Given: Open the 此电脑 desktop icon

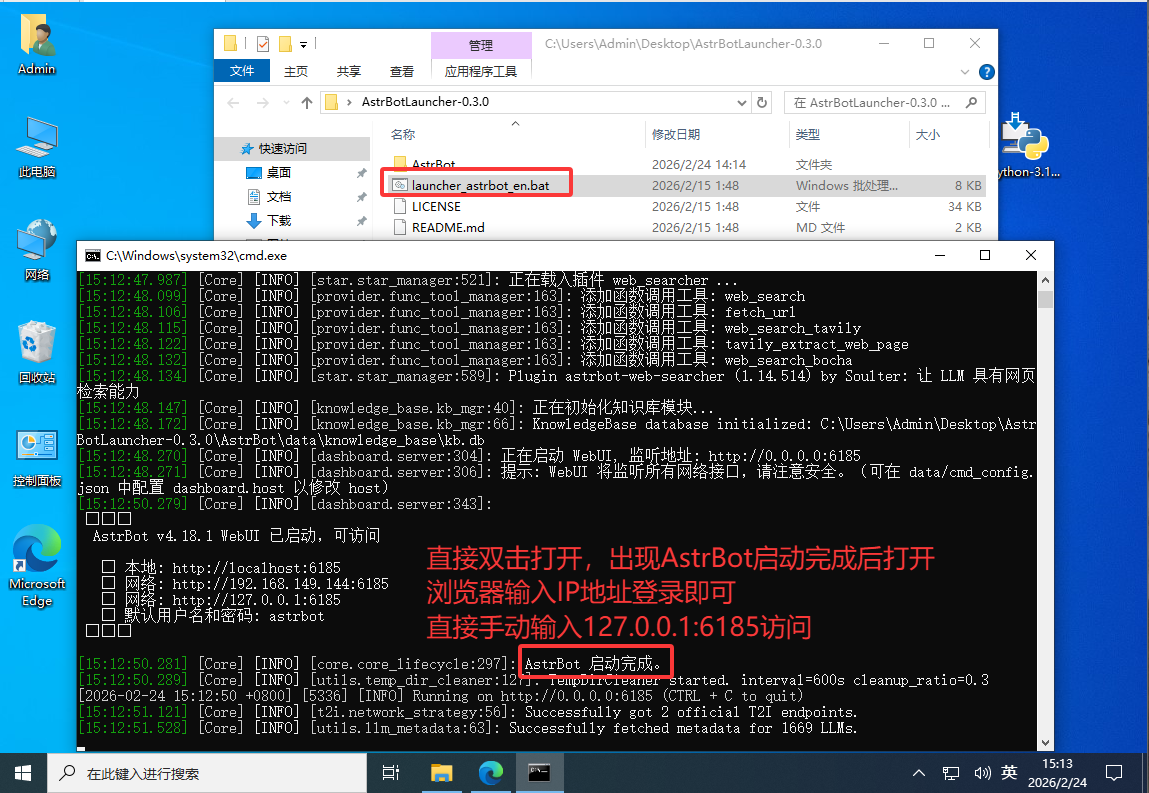Looking at the screenshot, I should point(37,147).
